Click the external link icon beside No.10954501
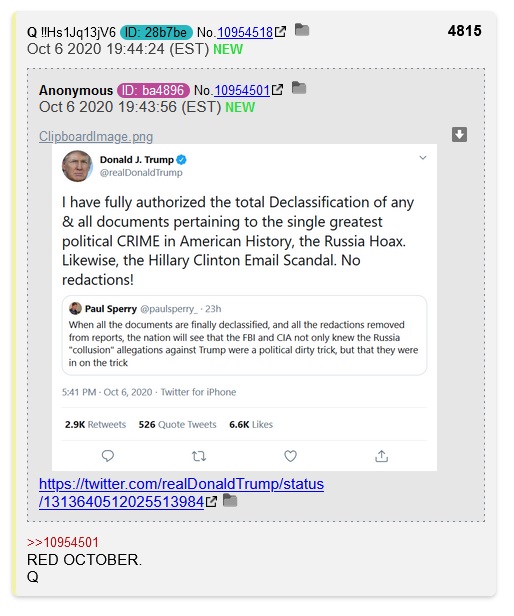Viewport: 514px width, 616px height. 277,90
